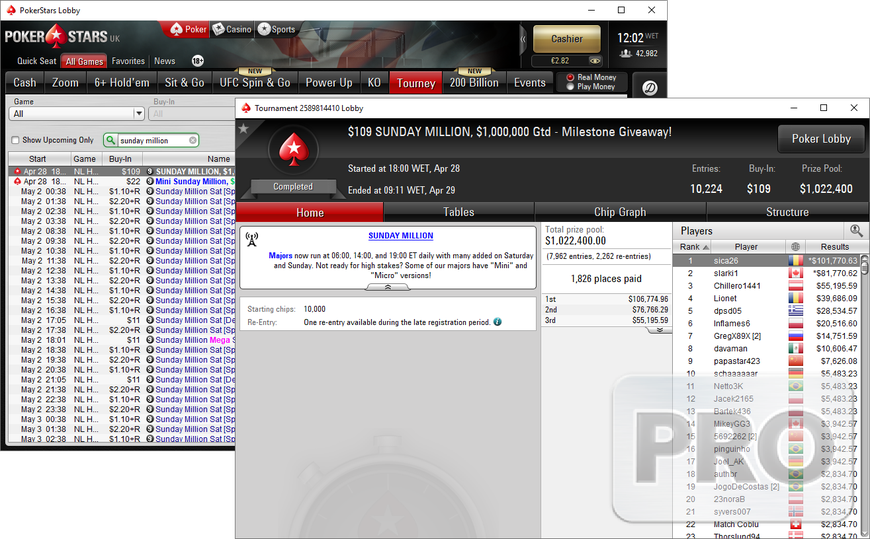This screenshot has width=870, height=539.
Task: Click the Poker Lobby button
Action: pyautogui.click(x=821, y=139)
